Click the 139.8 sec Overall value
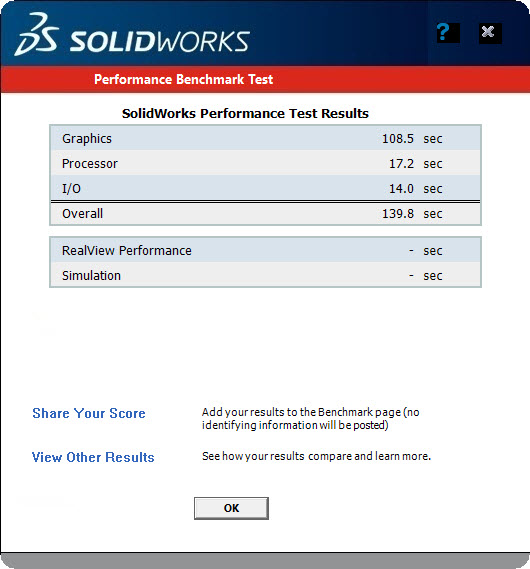This screenshot has width=530, height=569. (x=412, y=213)
